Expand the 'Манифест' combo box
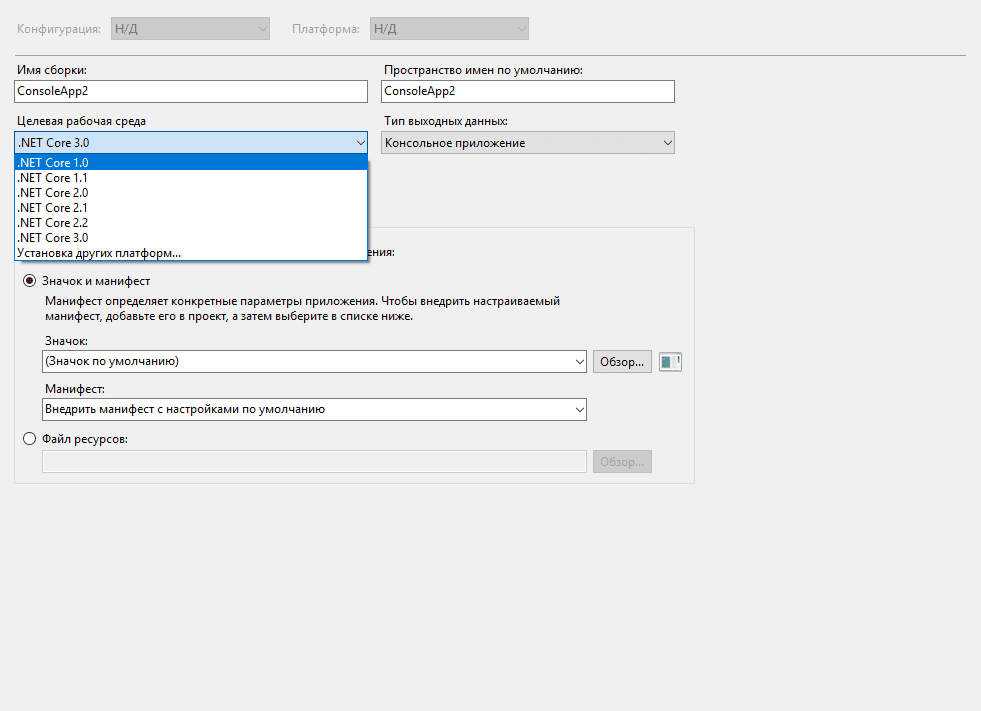 point(314,409)
